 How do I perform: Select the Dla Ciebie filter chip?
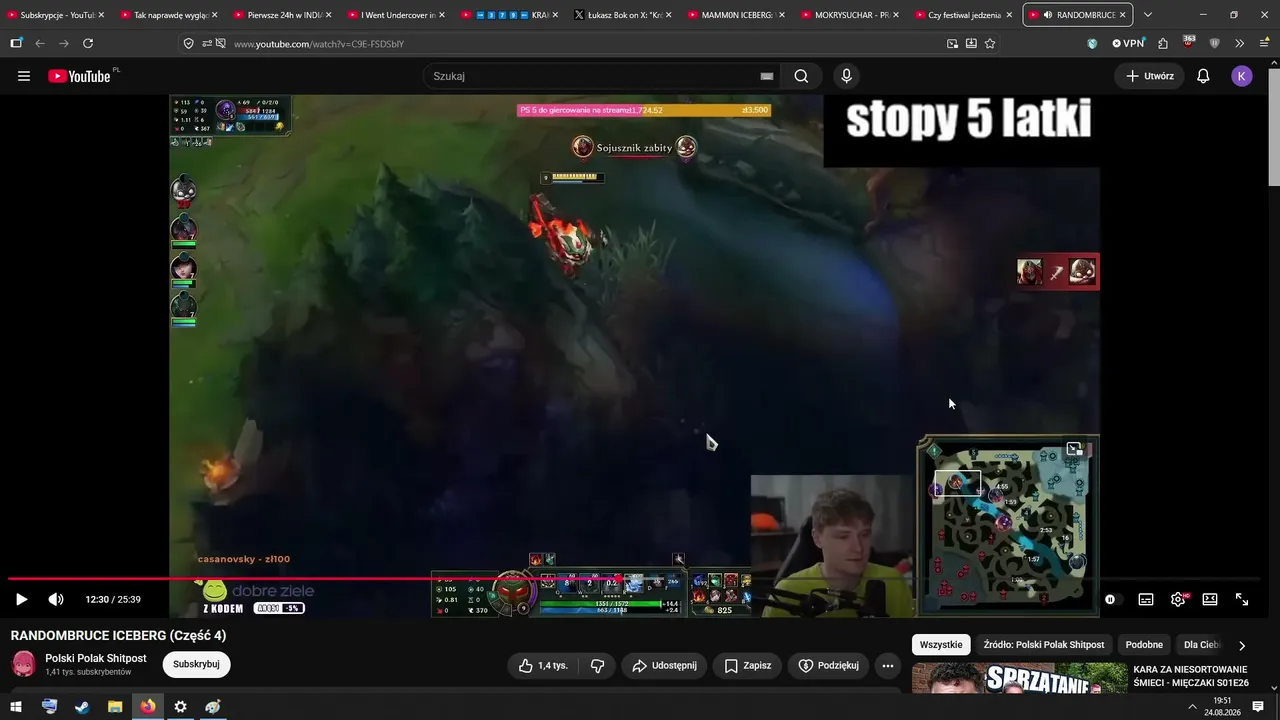pos(1202,645)
